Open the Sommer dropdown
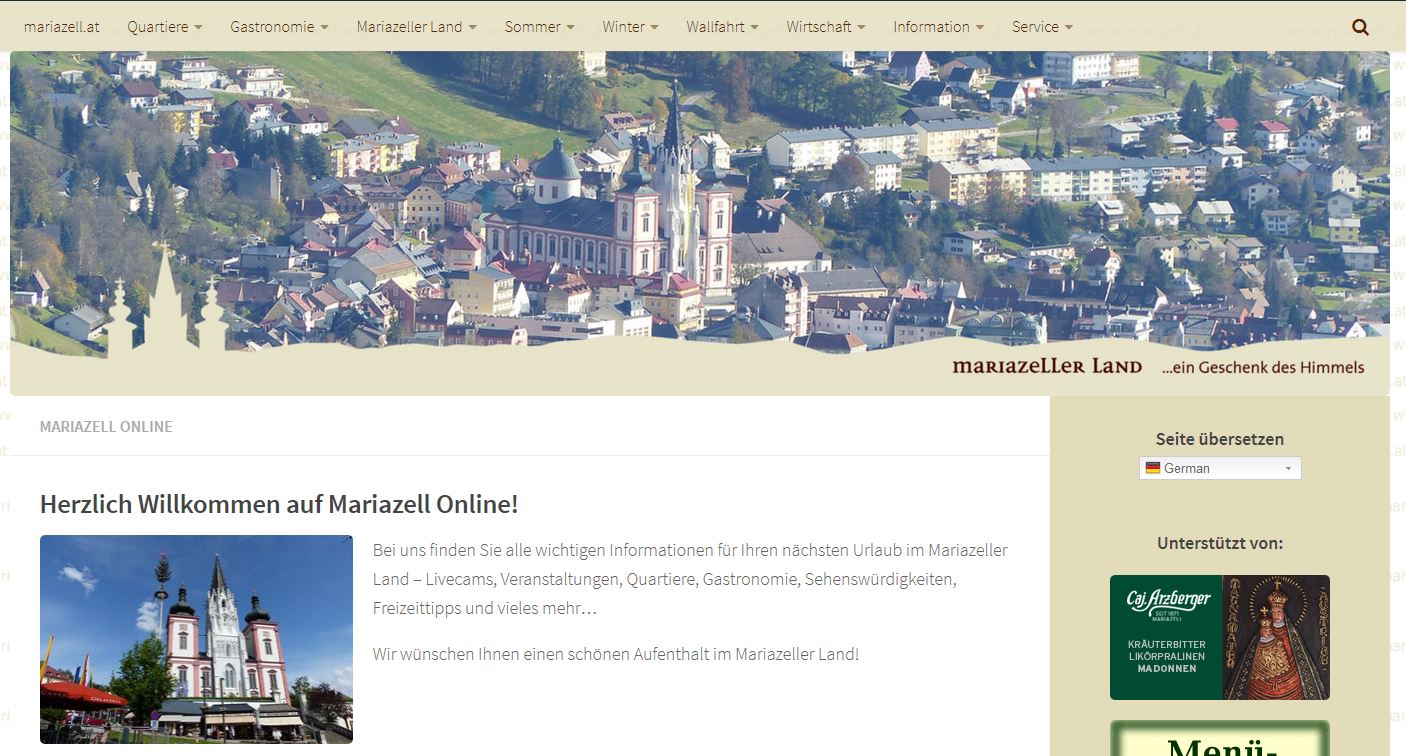The height and width of the screenshot is (756, 1406). coord(539,27)
